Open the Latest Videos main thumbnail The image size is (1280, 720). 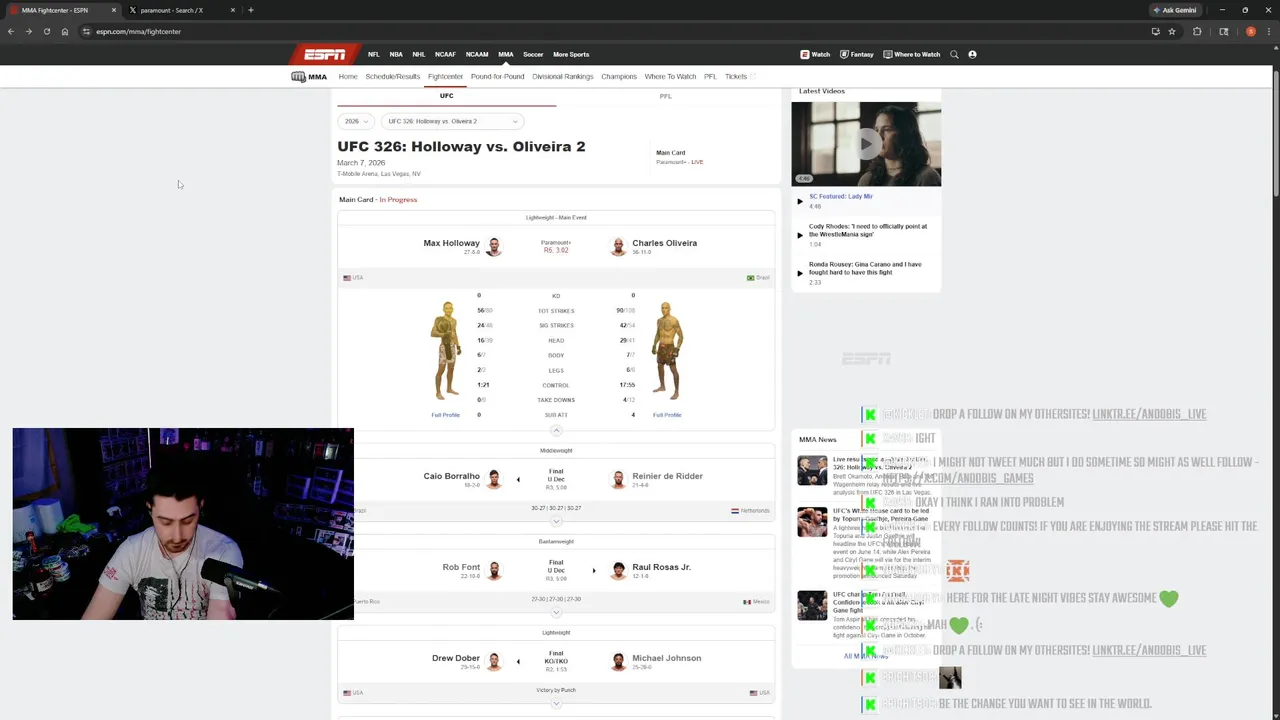point(866,144)
